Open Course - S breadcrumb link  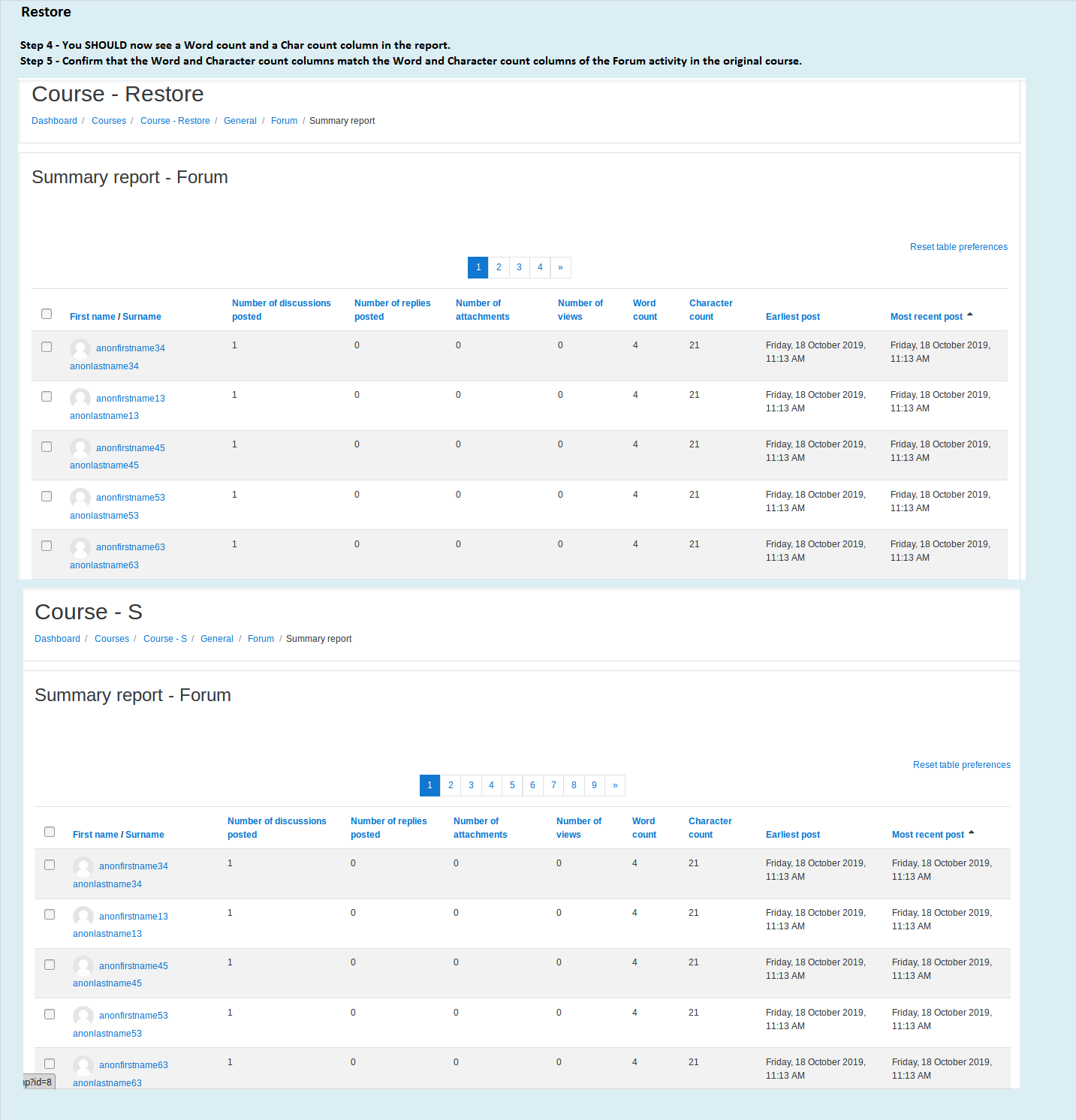[x=165, y=639]
